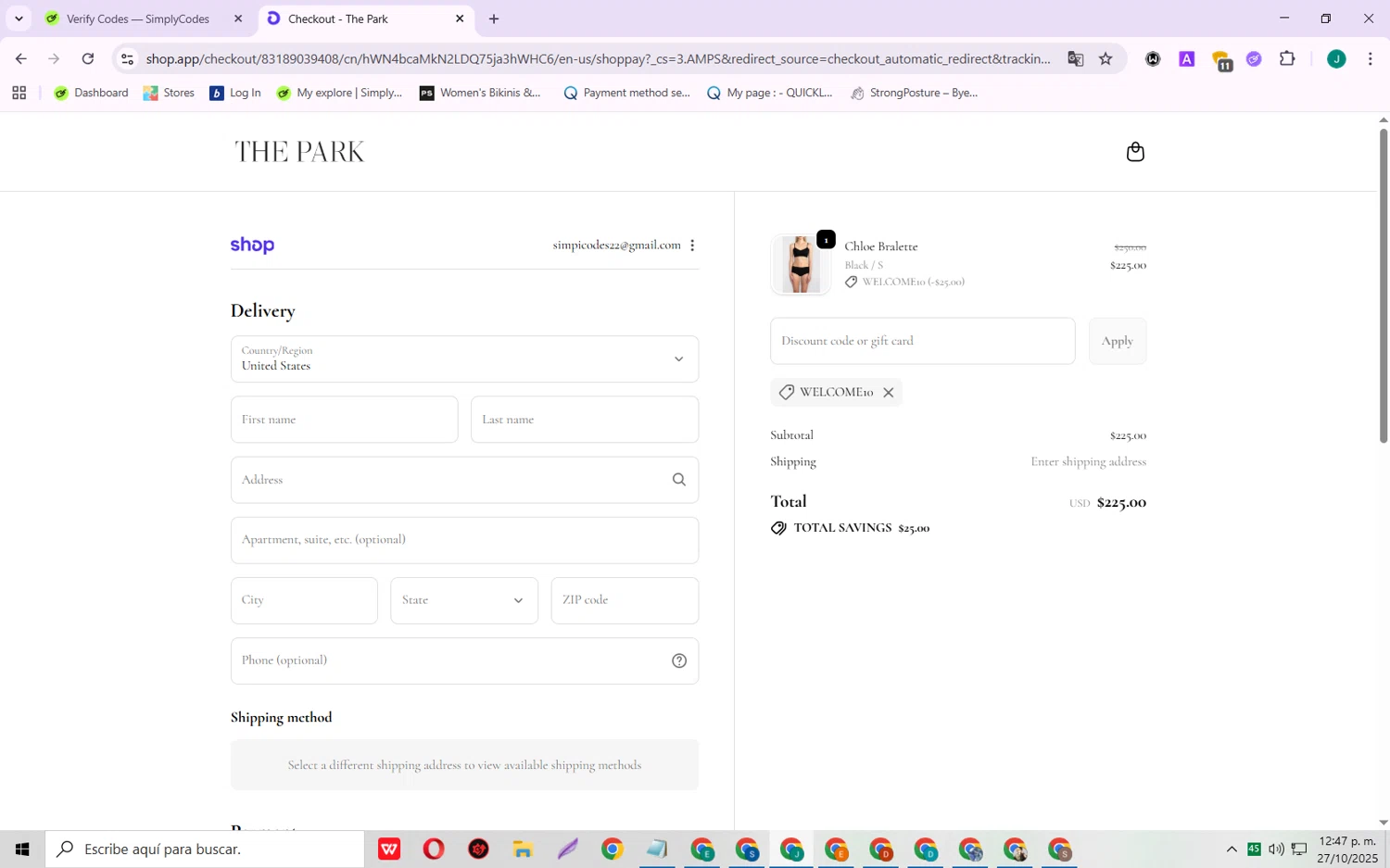The image size is (1390, 868).
Task: Open the Windows Start menu
Action: (22, 849)
